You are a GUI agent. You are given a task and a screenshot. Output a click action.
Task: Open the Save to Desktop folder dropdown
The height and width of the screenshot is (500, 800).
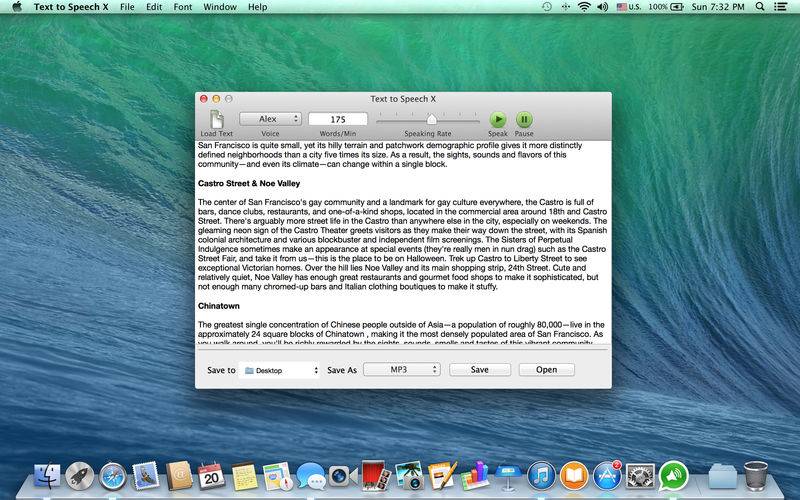(280, 370)
